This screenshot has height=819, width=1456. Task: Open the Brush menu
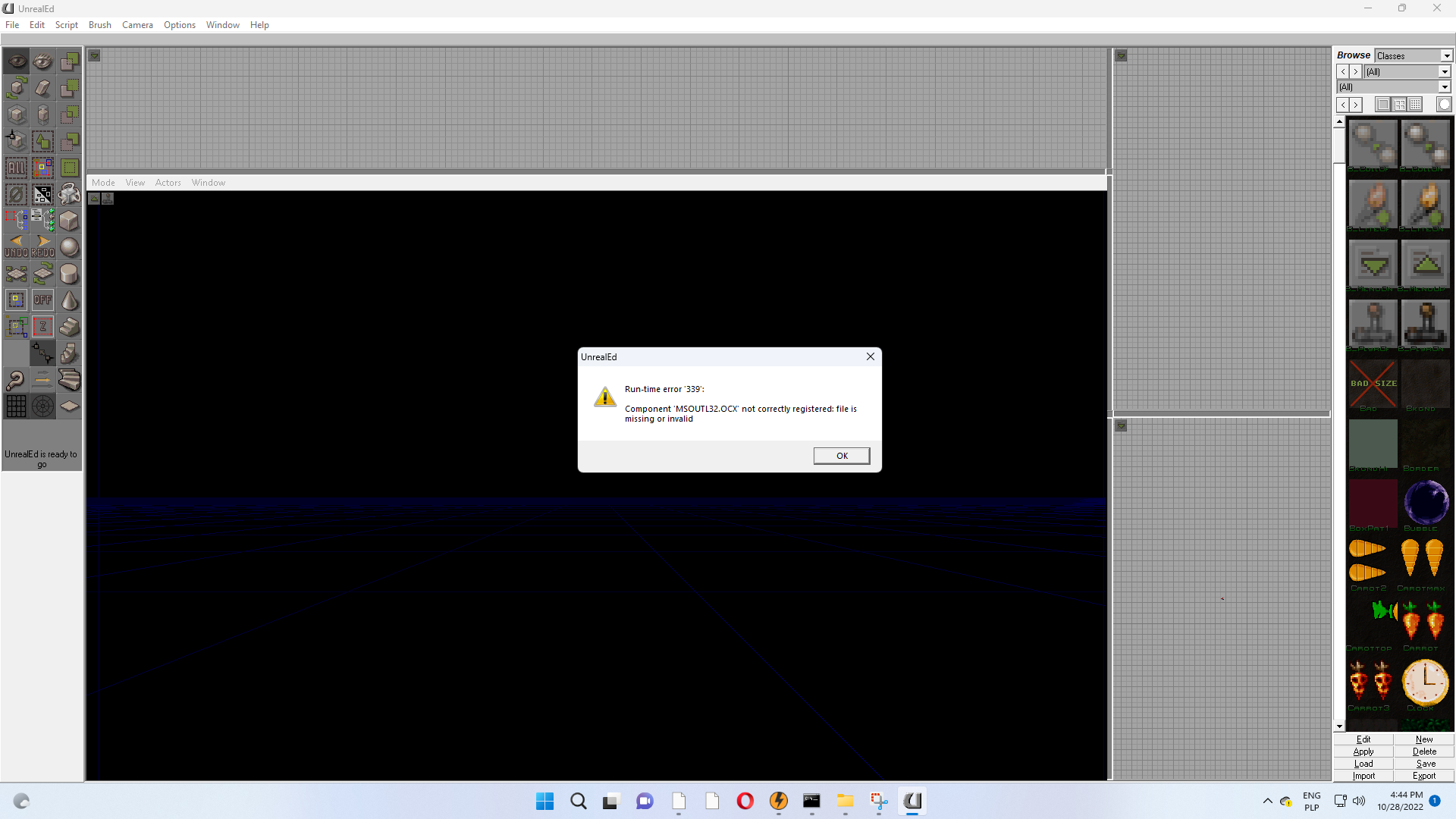(x=100, y=25)
